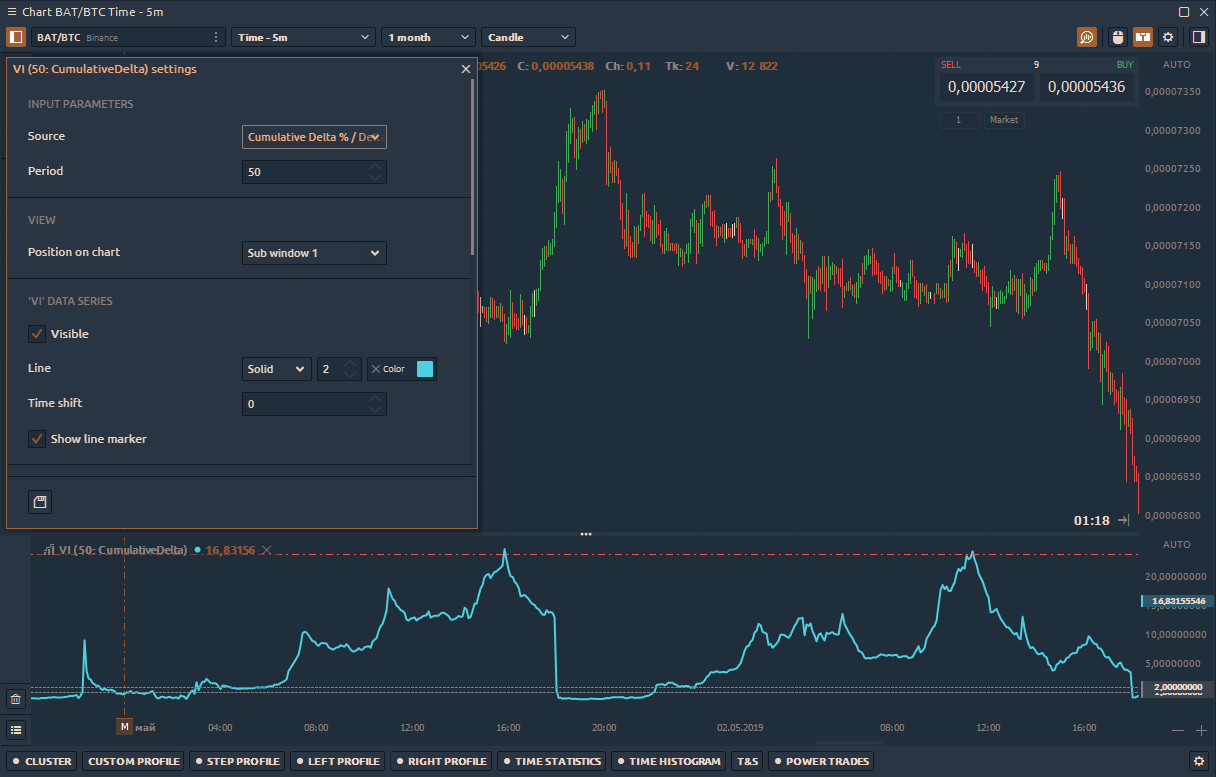Click the BUY price 0,00005436 button

pyautogui.click(x=1087, y=87)
